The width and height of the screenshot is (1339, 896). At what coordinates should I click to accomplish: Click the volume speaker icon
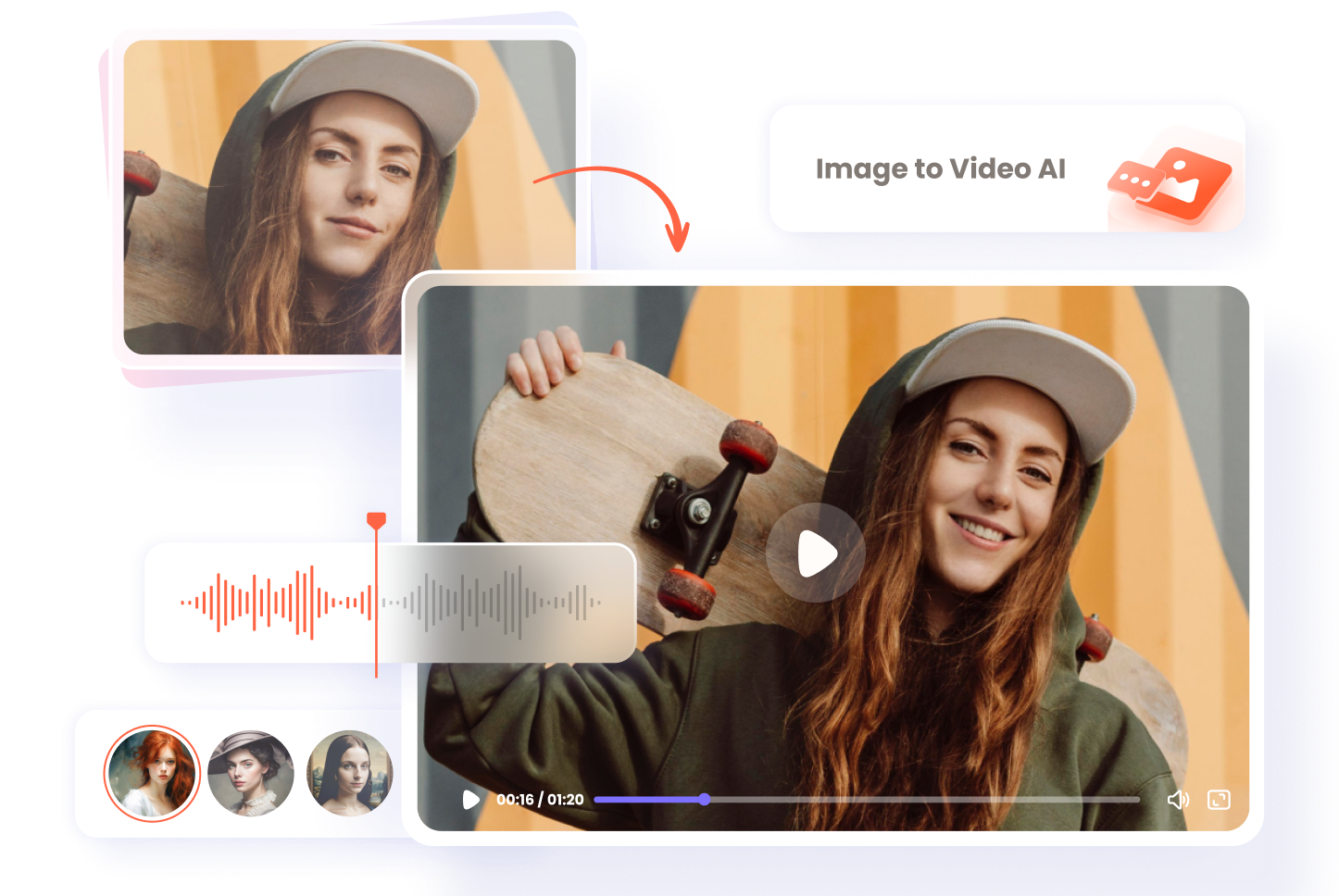(x=1180, y=800)
